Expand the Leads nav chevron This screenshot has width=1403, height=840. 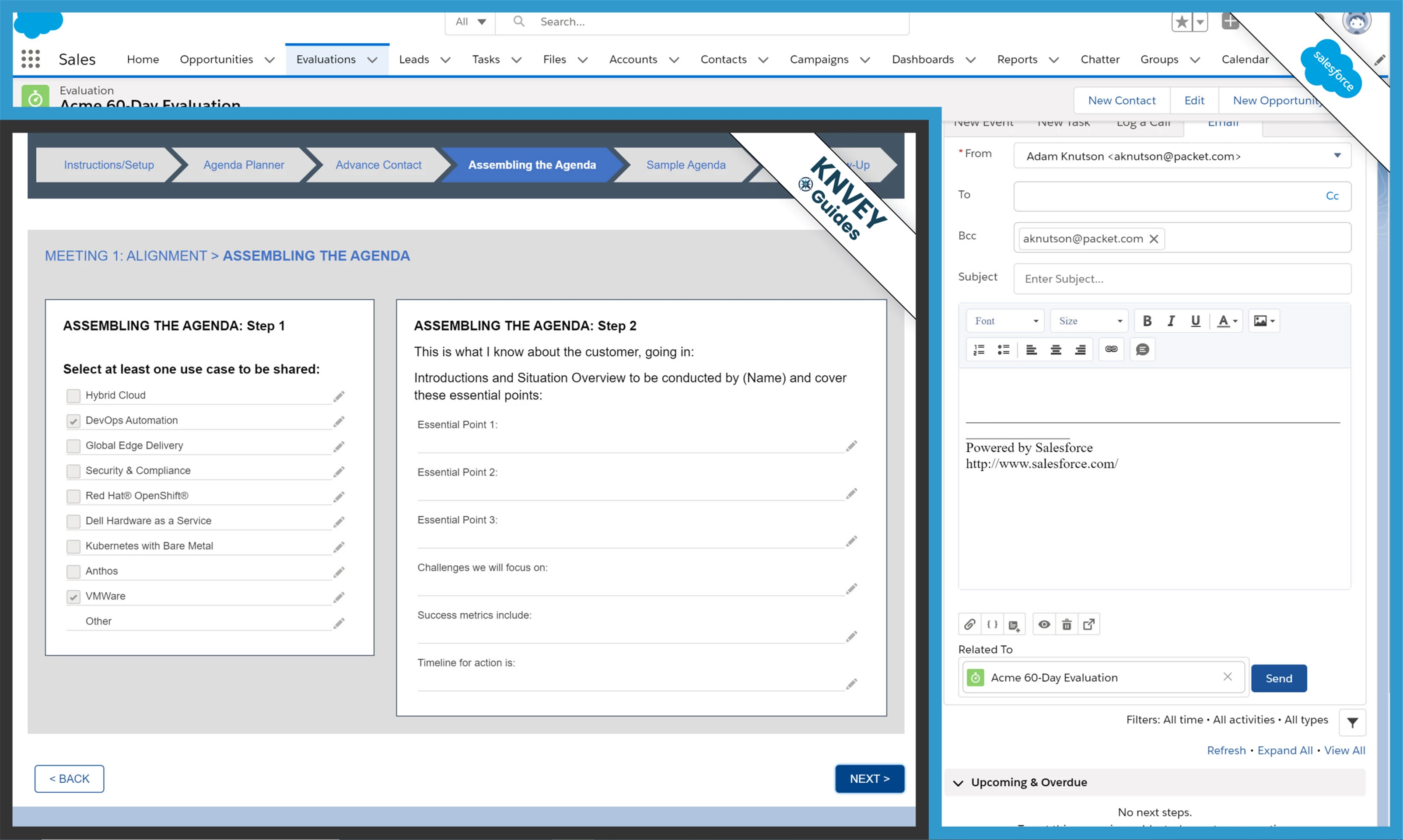pos(445,59)
